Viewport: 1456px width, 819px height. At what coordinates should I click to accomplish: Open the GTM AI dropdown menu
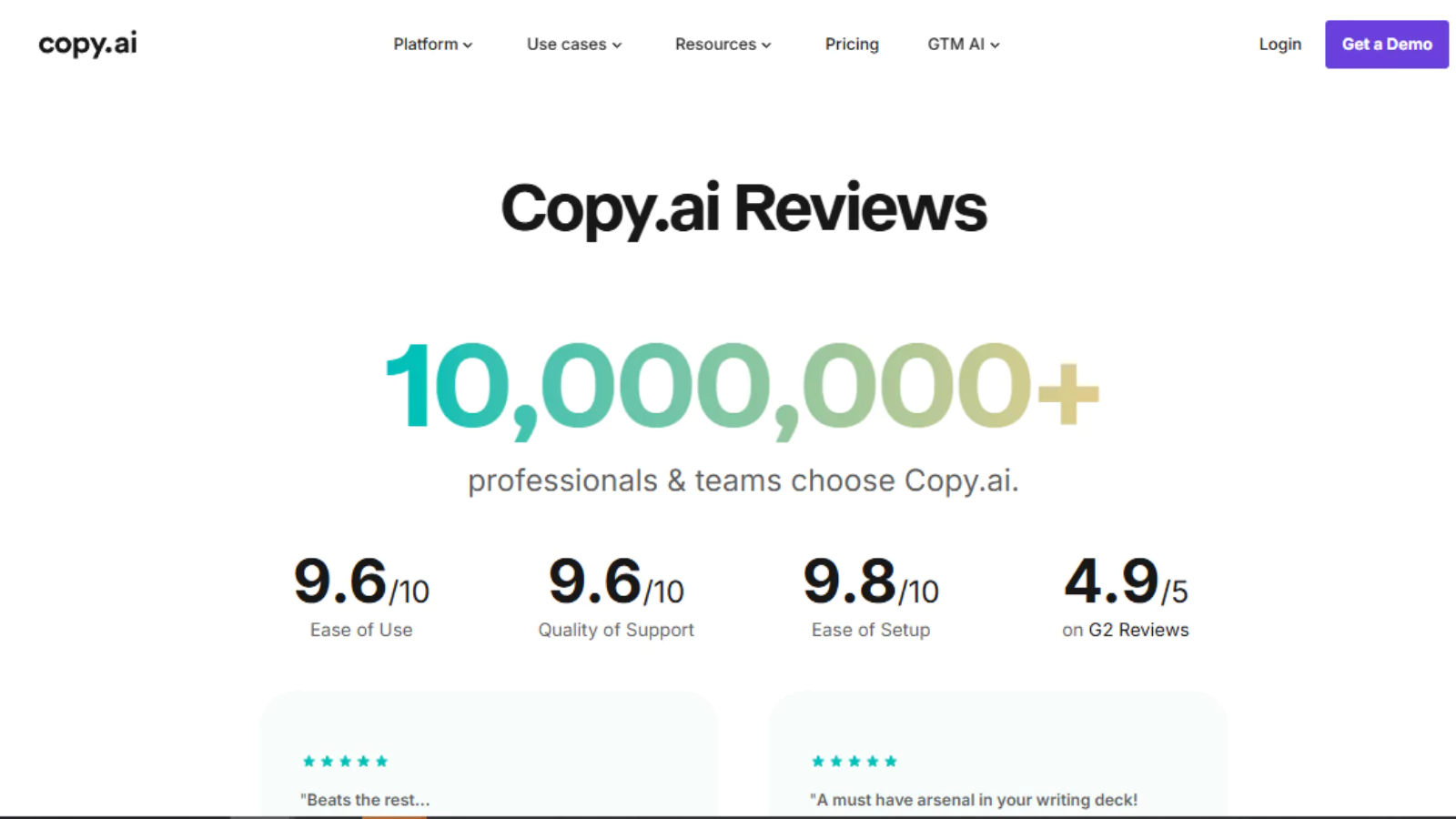955,44
